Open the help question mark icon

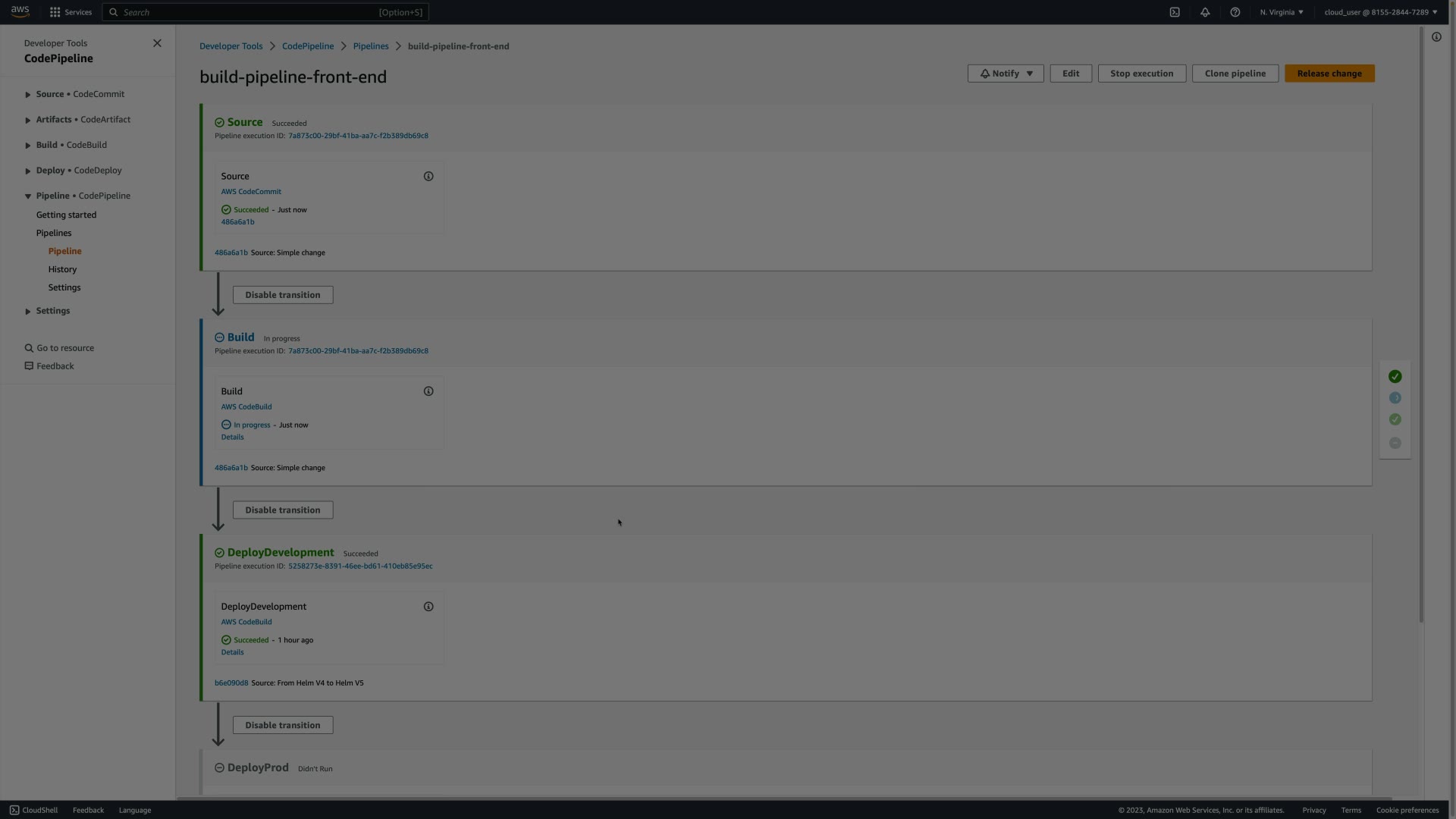click(x=1235, y=12)
